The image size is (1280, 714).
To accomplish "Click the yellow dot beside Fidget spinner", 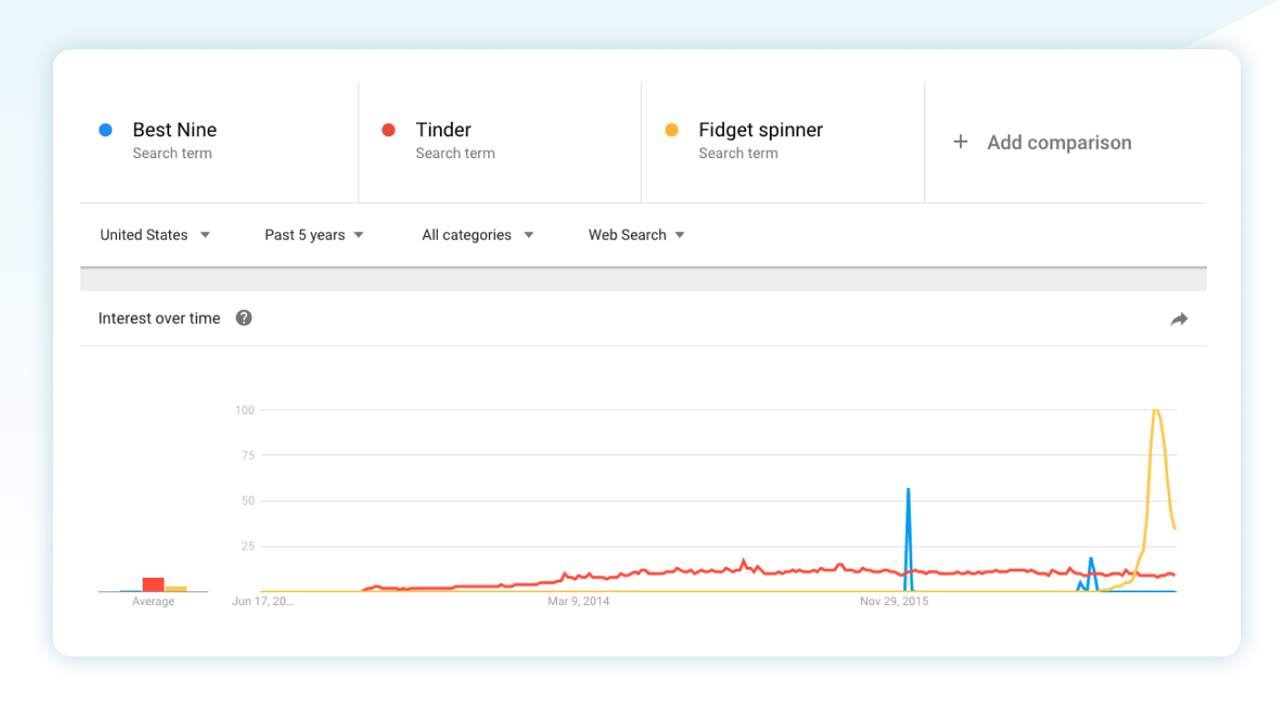I will point(672,130).
